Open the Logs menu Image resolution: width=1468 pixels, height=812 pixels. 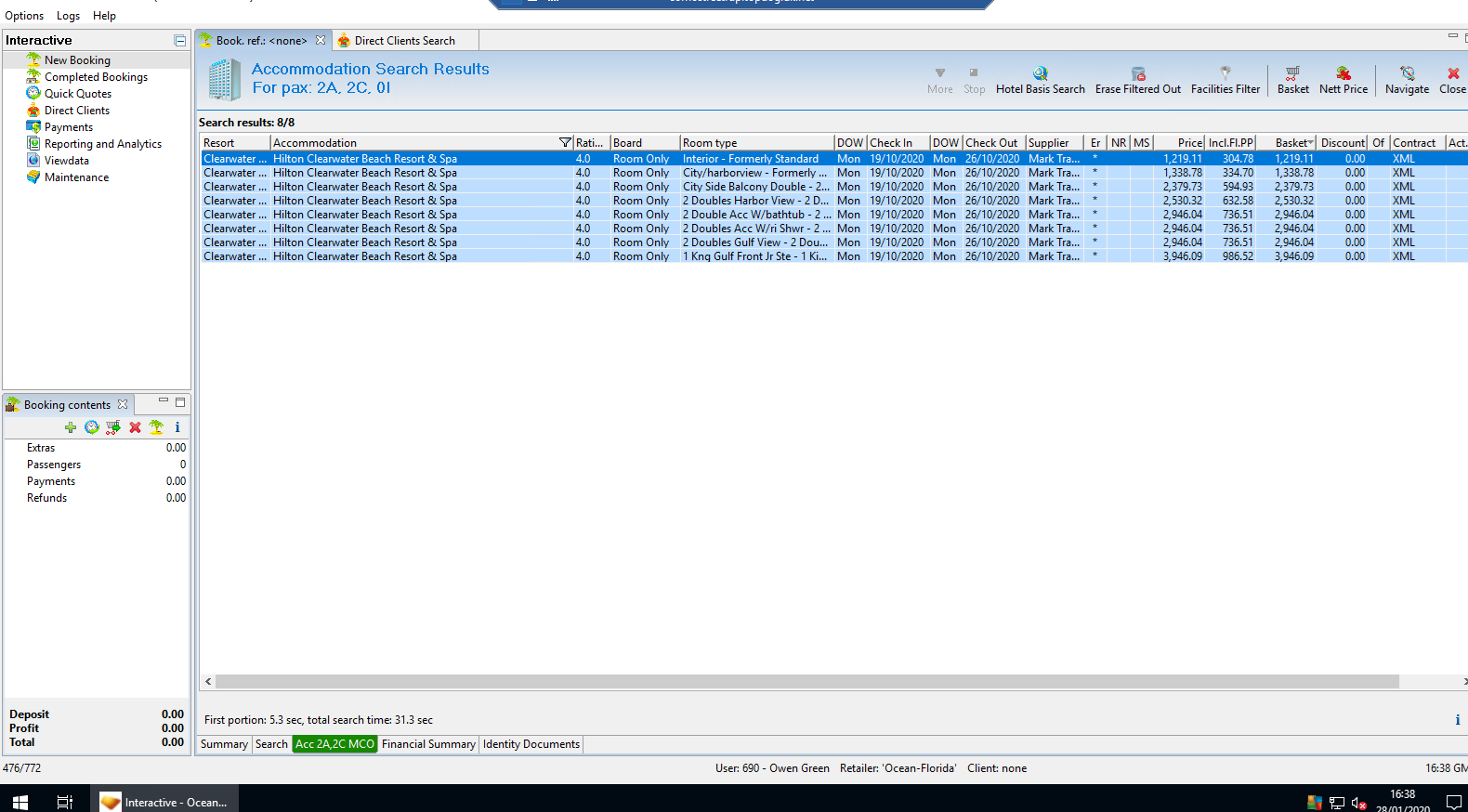68,16
